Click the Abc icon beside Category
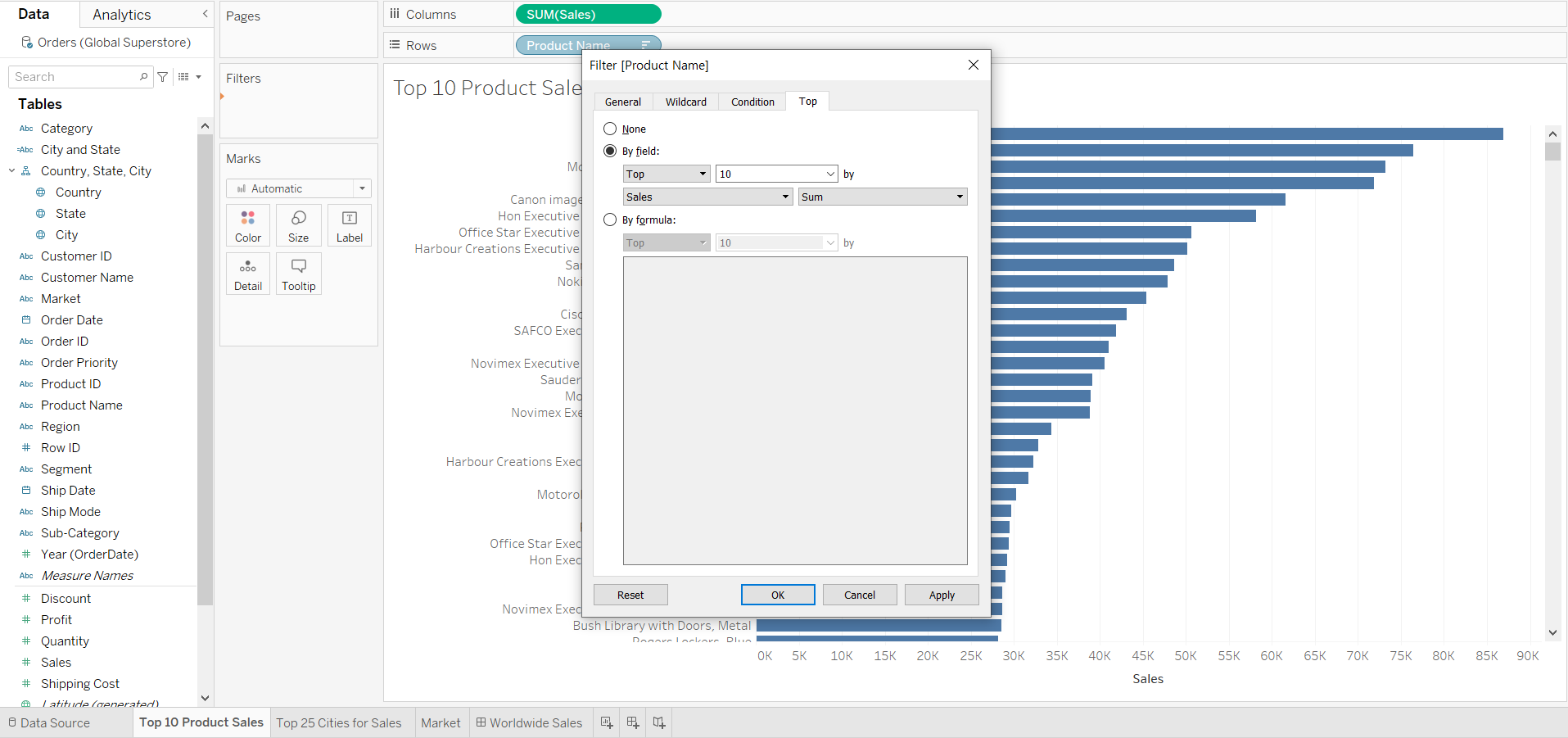 click(x=26, y=129)
